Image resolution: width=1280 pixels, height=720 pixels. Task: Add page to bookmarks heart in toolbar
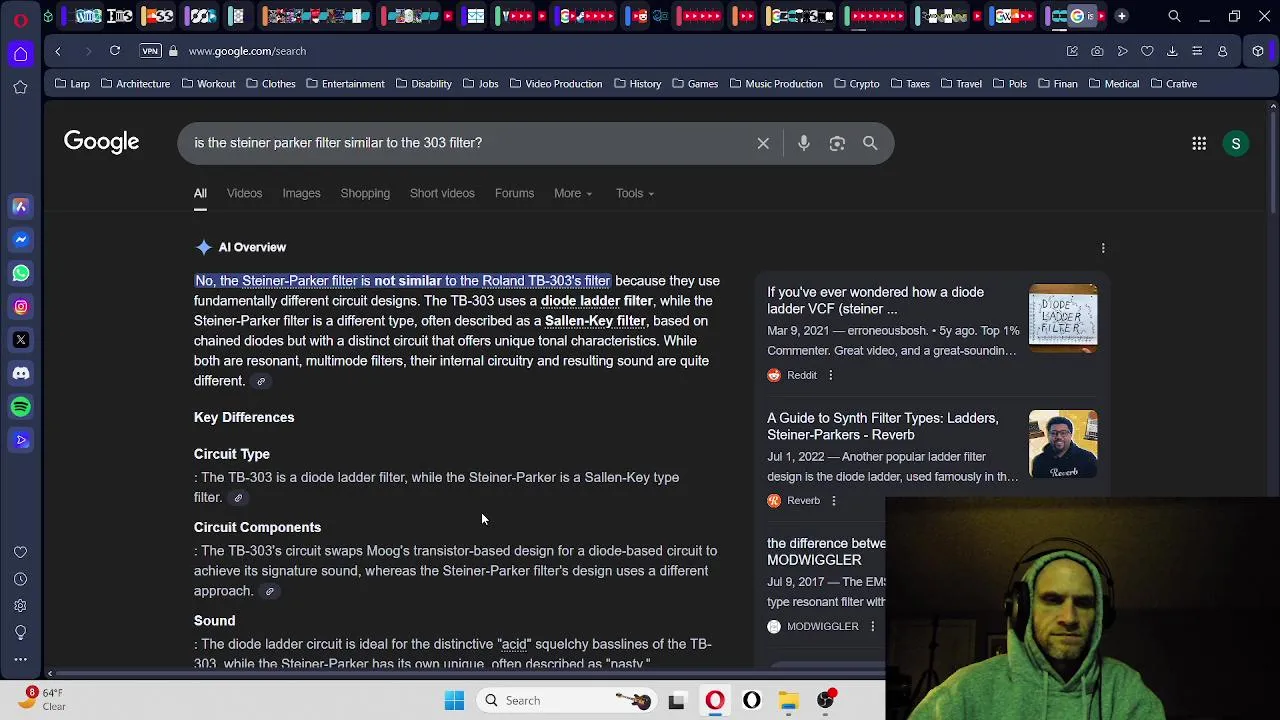pos(1147,51)
